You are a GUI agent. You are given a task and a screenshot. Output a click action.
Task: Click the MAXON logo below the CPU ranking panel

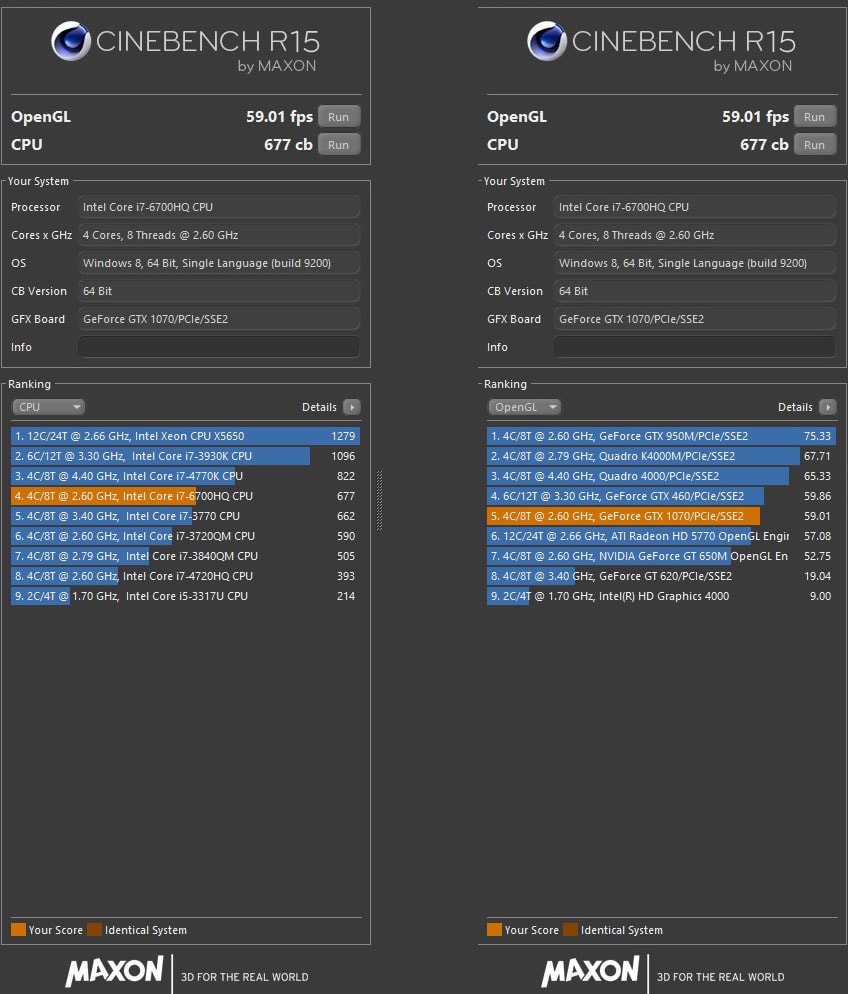tap(114, 971)
